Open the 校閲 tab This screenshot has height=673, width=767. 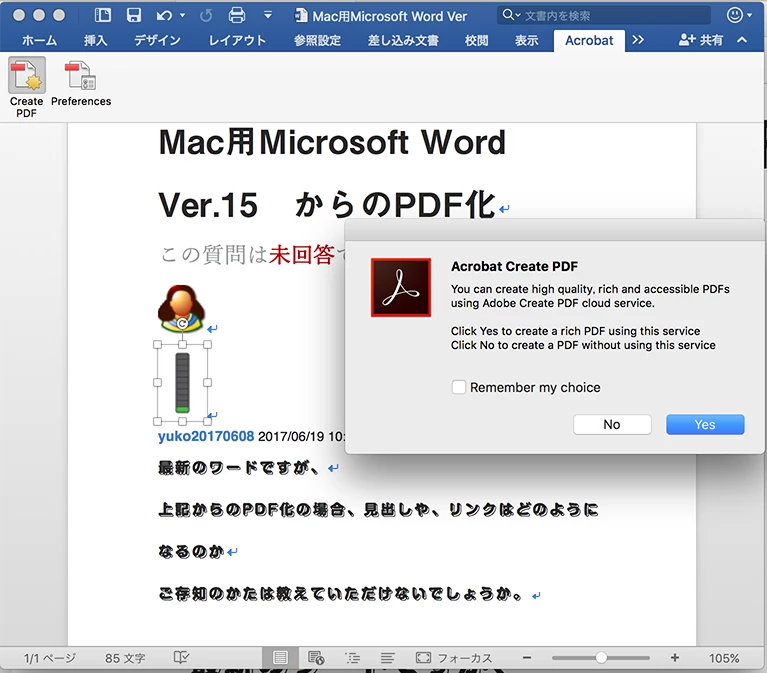pyautogui.click(x=476, y=40)
